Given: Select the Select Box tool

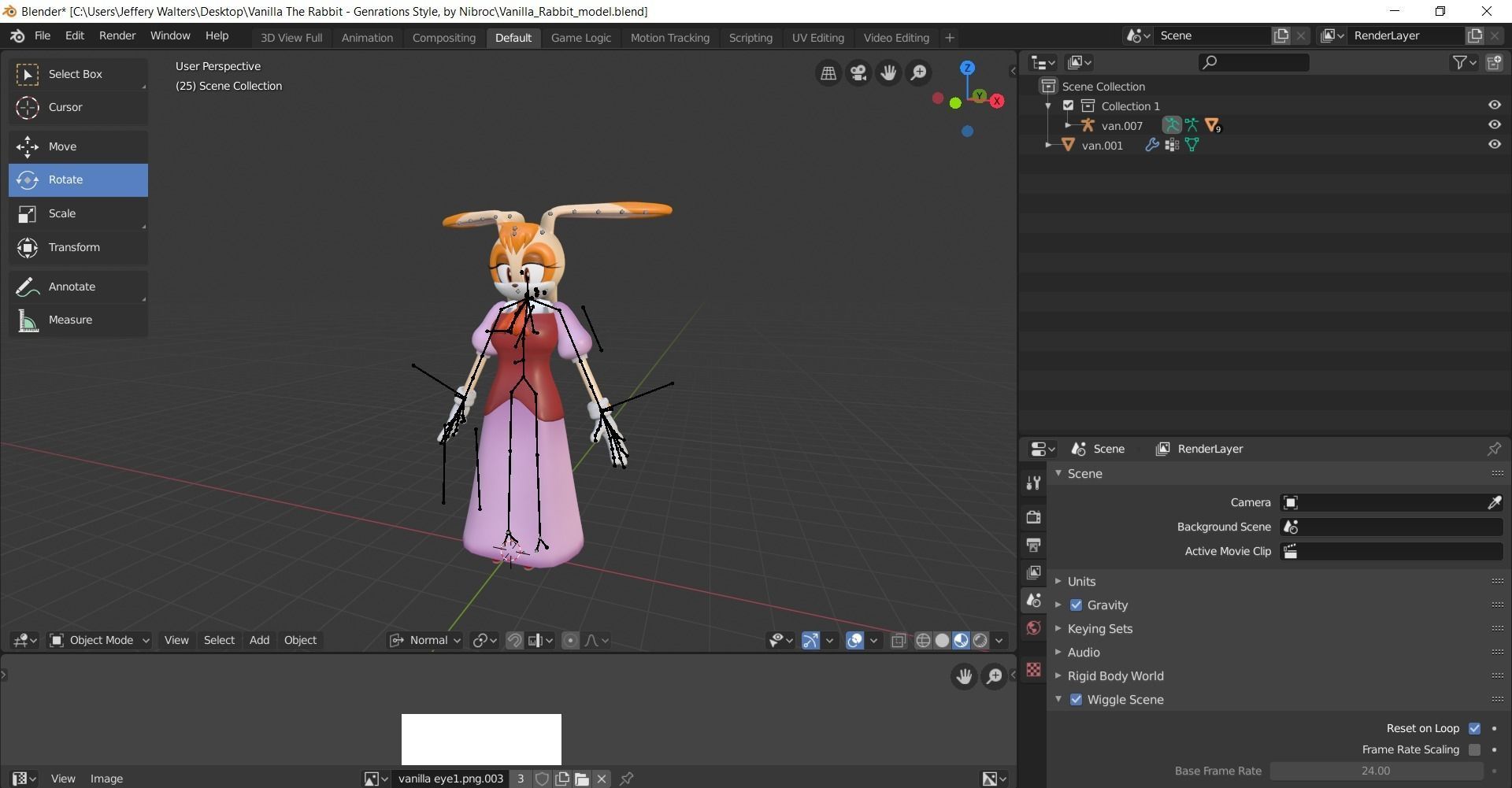Looking at the screenshot, I should coord(78,74).
